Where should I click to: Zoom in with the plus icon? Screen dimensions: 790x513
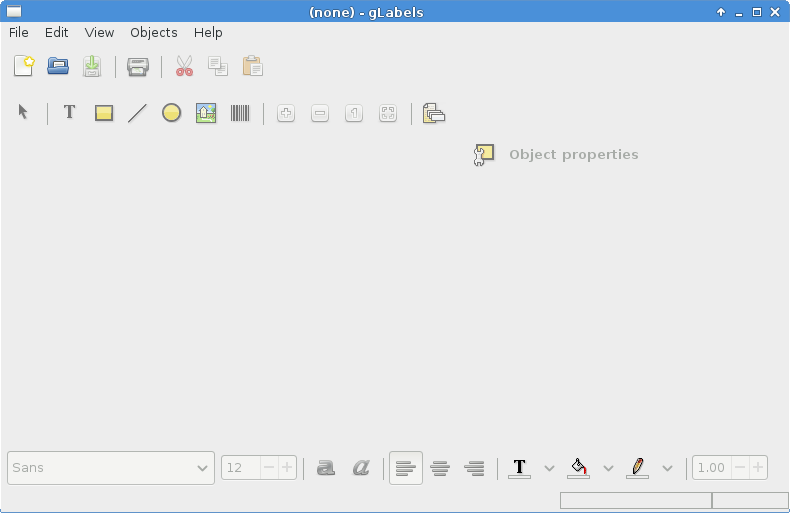point(286,113)
